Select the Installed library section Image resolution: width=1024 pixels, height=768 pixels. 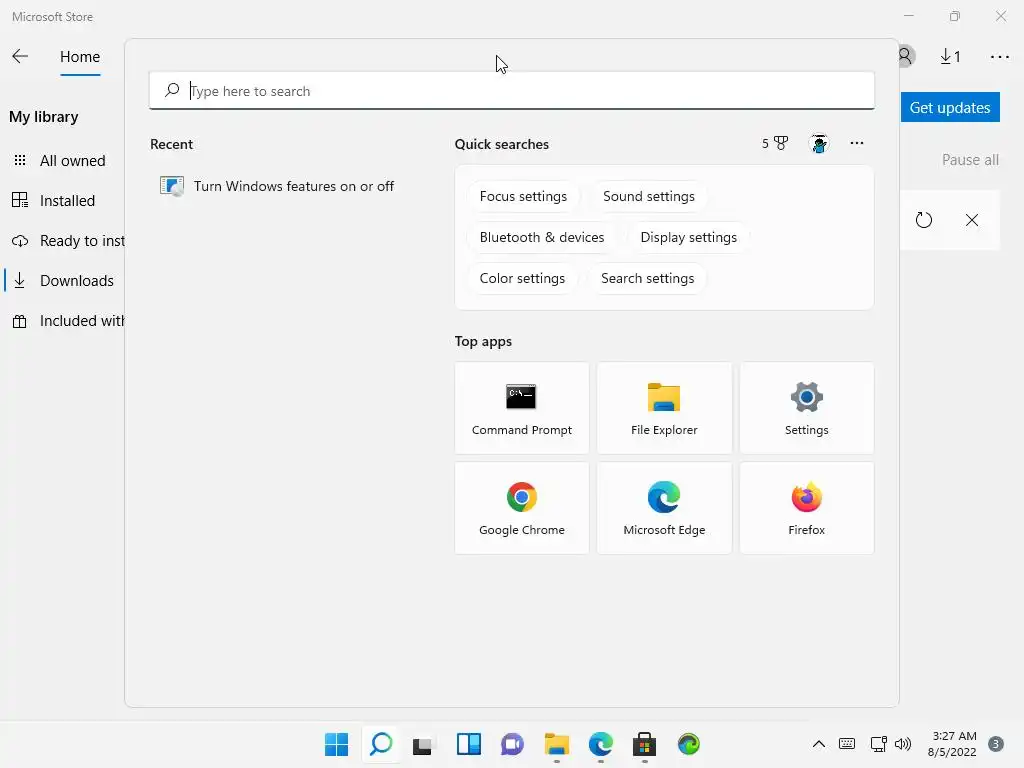pyautogui.click(x=67, y=200)
